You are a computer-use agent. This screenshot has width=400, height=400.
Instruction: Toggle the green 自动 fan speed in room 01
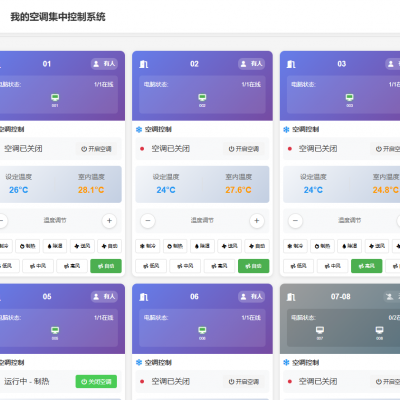pos(106,266)
